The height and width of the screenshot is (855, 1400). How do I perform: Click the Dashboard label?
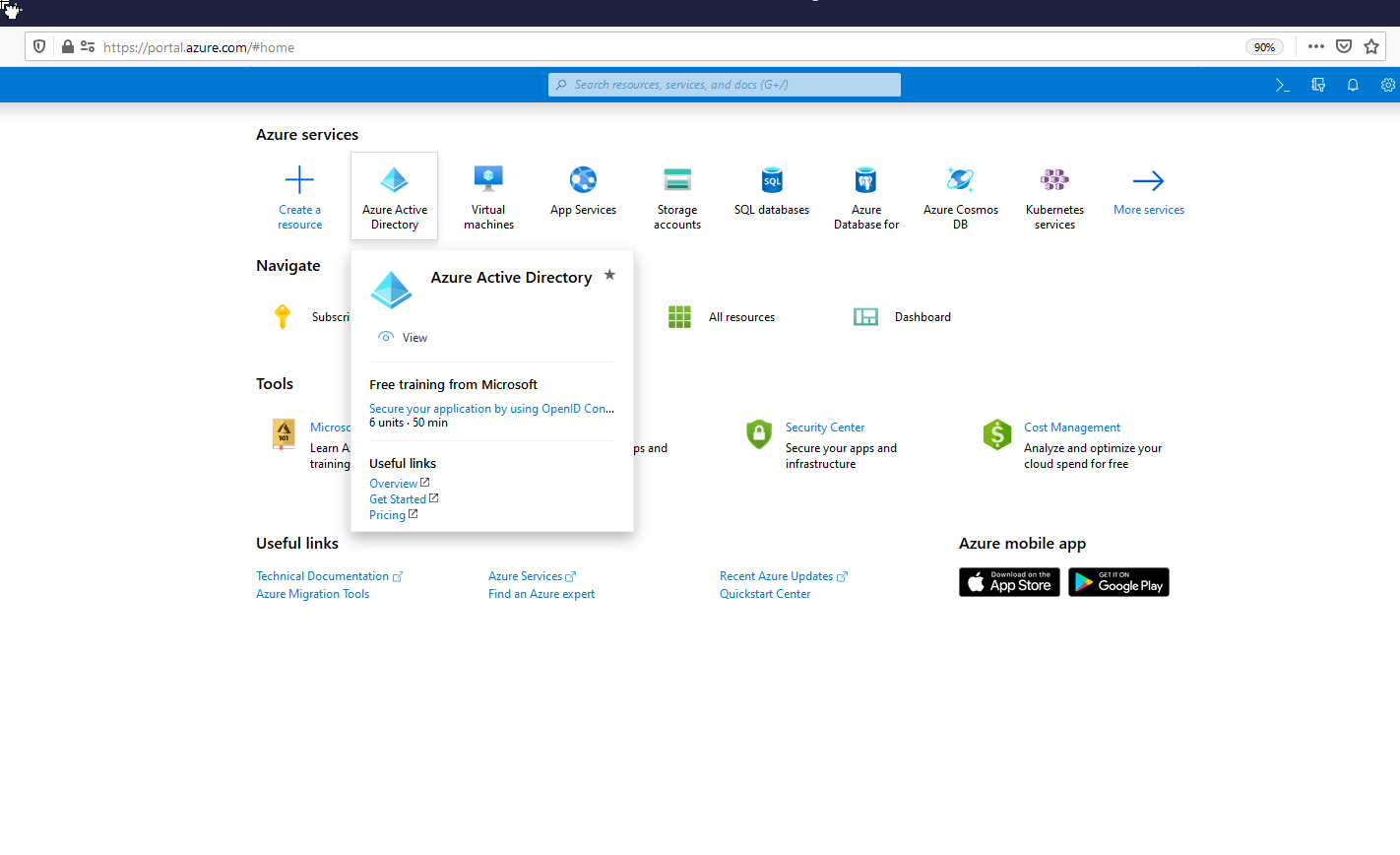923,317
